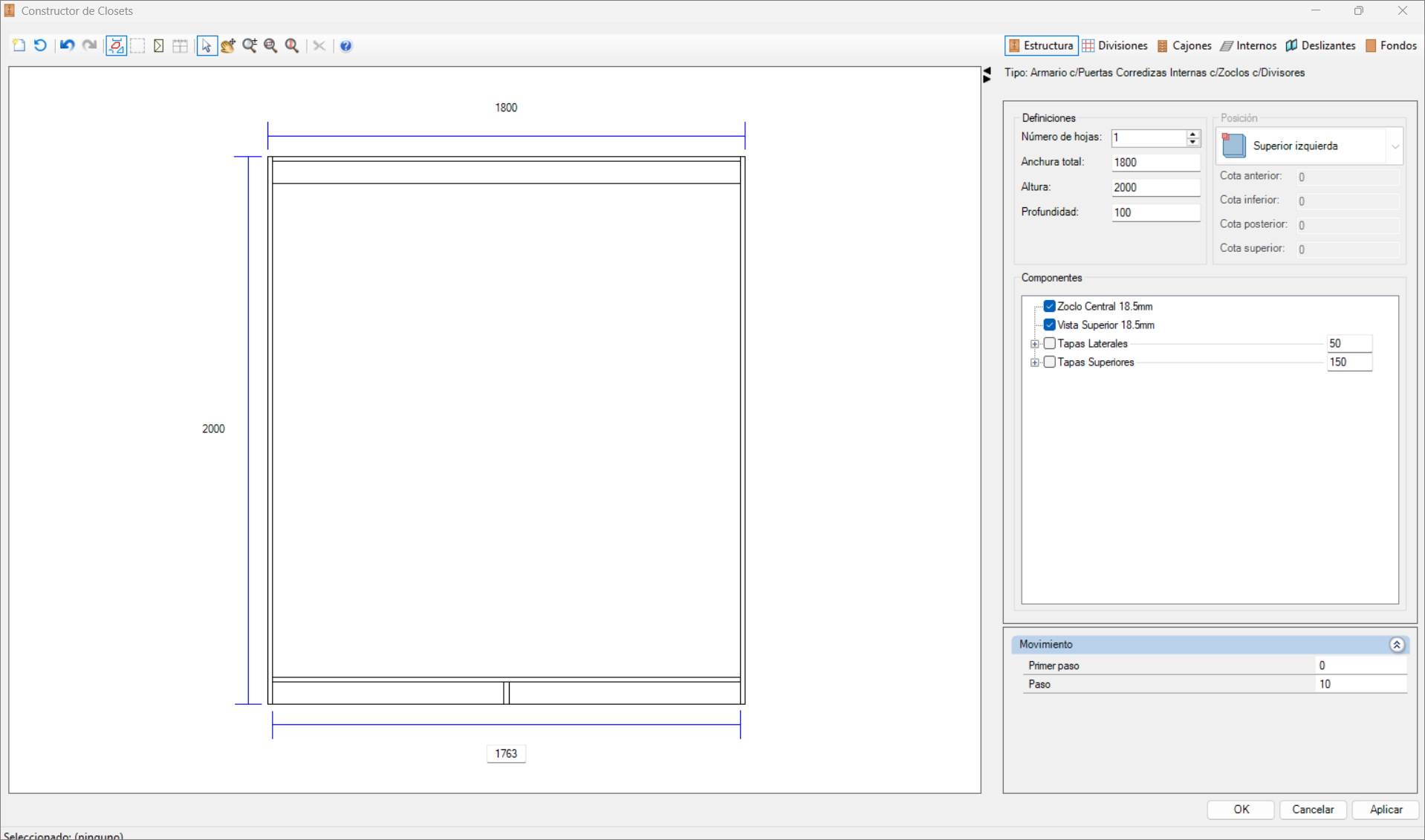
Task: Open the Cajones tab
Action: (1184, 45)
